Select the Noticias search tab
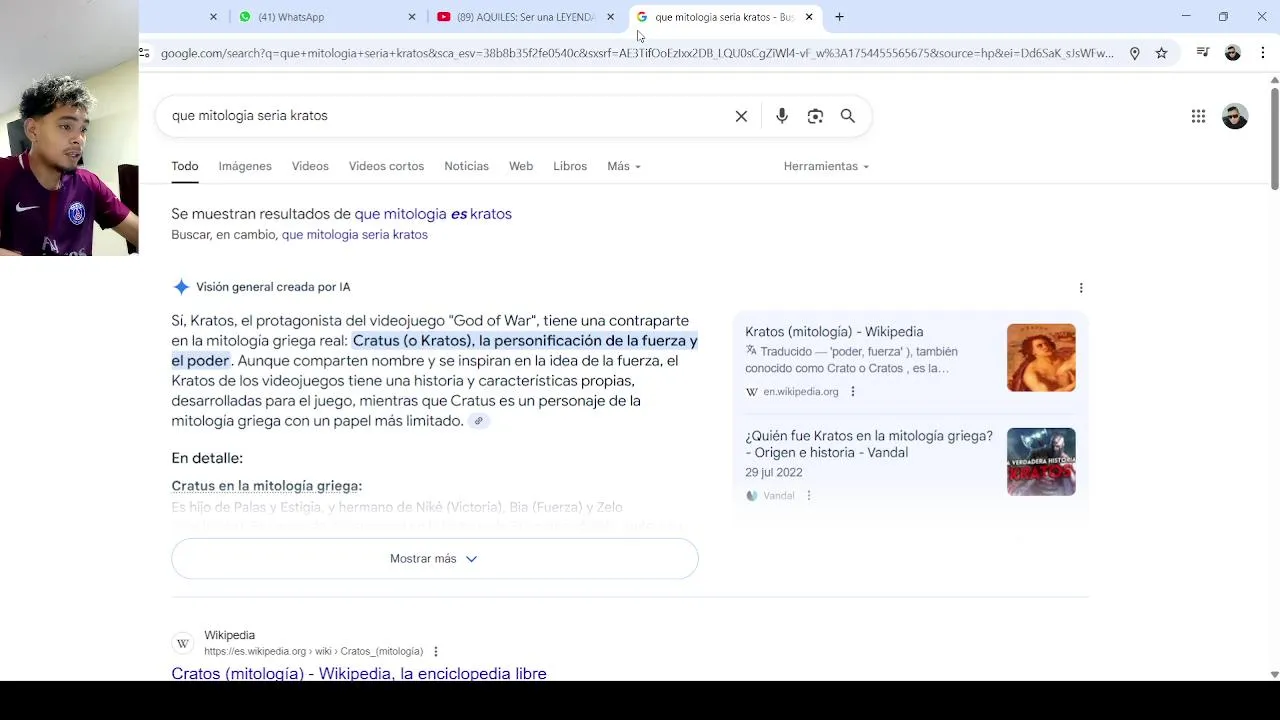 tap(466, 166)
